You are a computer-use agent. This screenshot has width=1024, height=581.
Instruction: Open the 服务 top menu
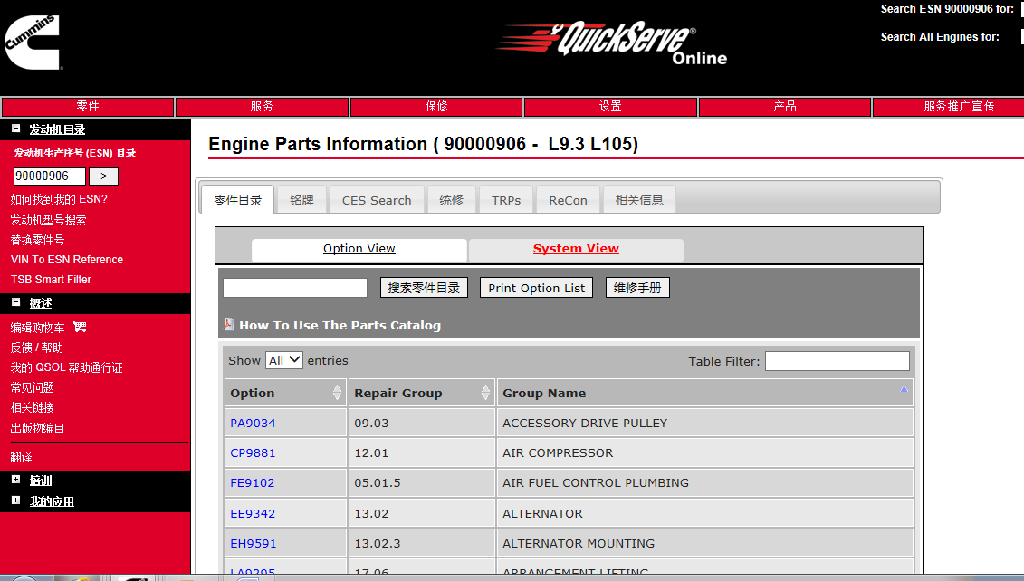(263, 106)
